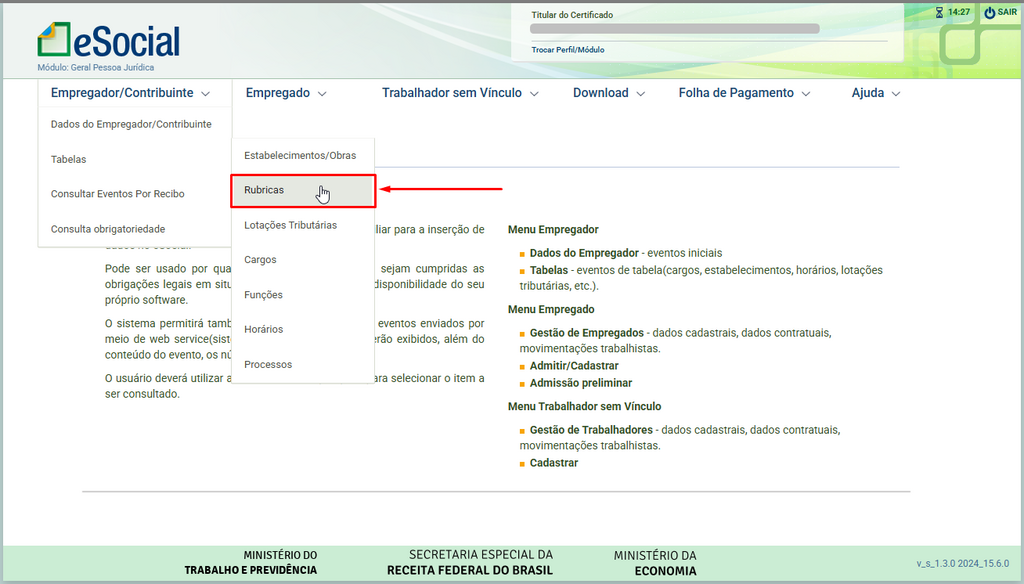Click the session timer hourglass icon

click(x=938, y=12)
